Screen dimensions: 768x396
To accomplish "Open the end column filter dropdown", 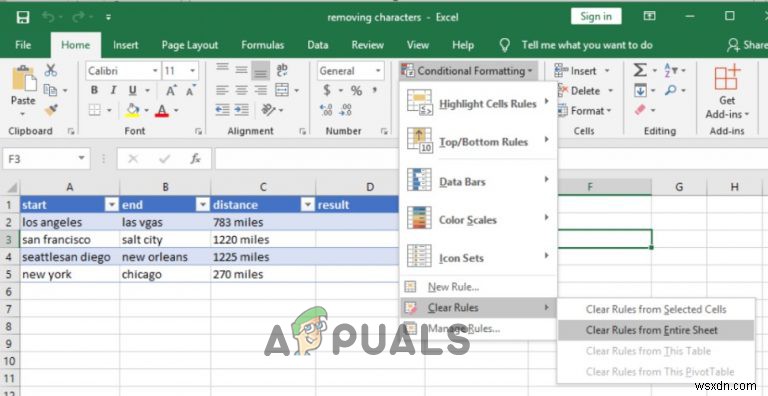I will (x=202, y=205).
